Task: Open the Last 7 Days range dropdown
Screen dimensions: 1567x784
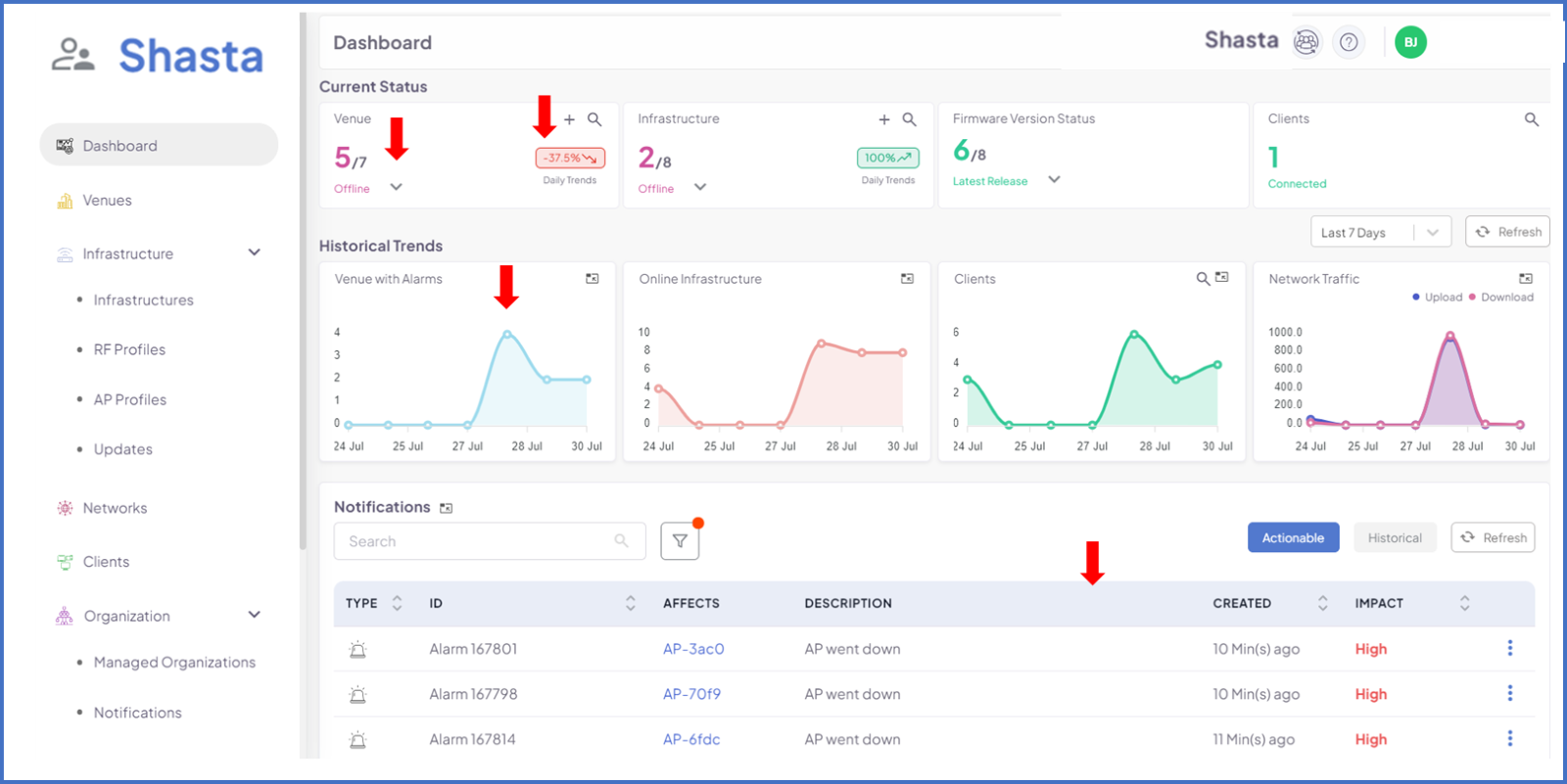Action: [1381, 232]
